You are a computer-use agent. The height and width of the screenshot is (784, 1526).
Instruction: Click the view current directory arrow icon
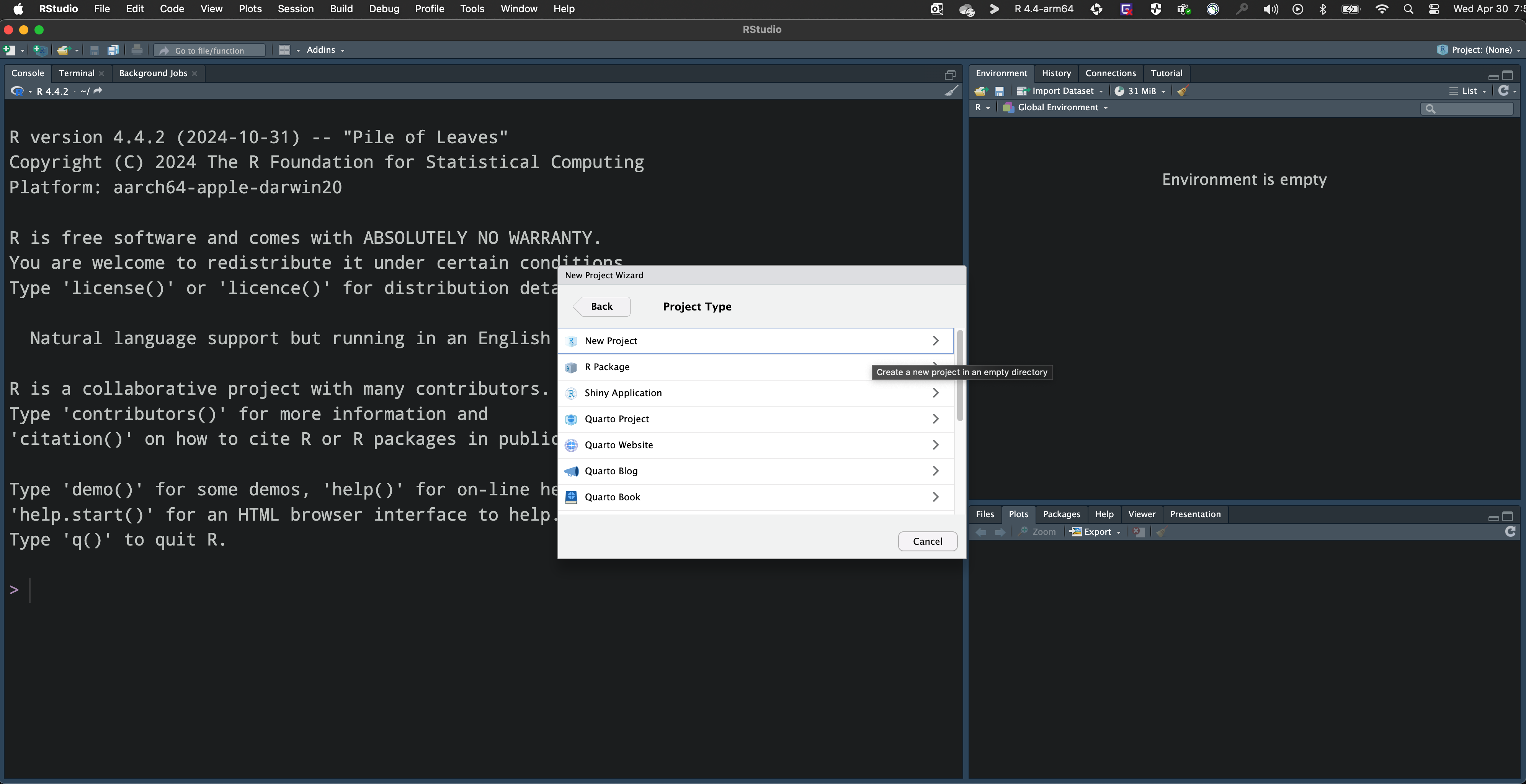pyautogui.click(x=98, y=91)
